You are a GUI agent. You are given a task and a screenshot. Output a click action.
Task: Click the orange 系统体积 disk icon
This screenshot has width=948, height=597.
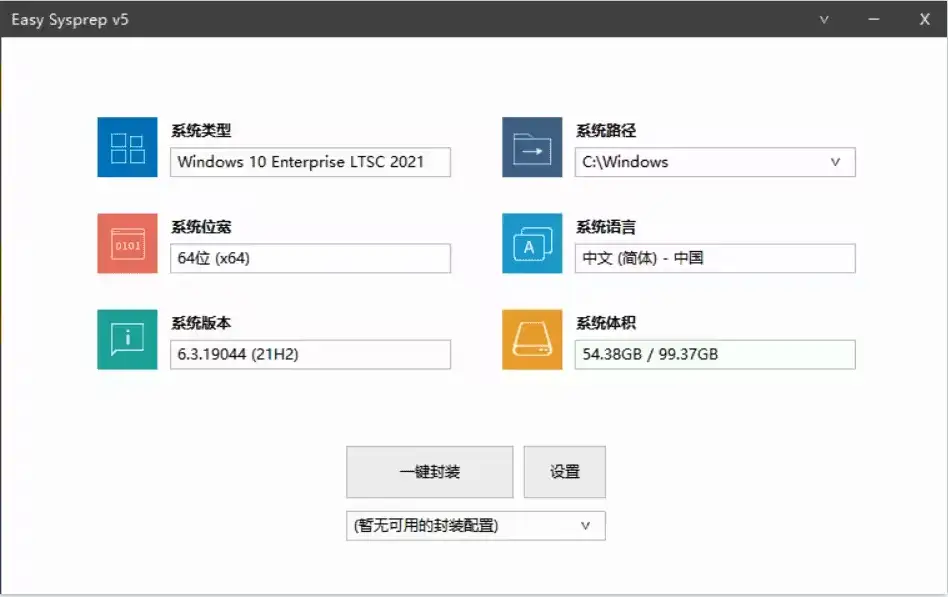[x=531, y=339]
